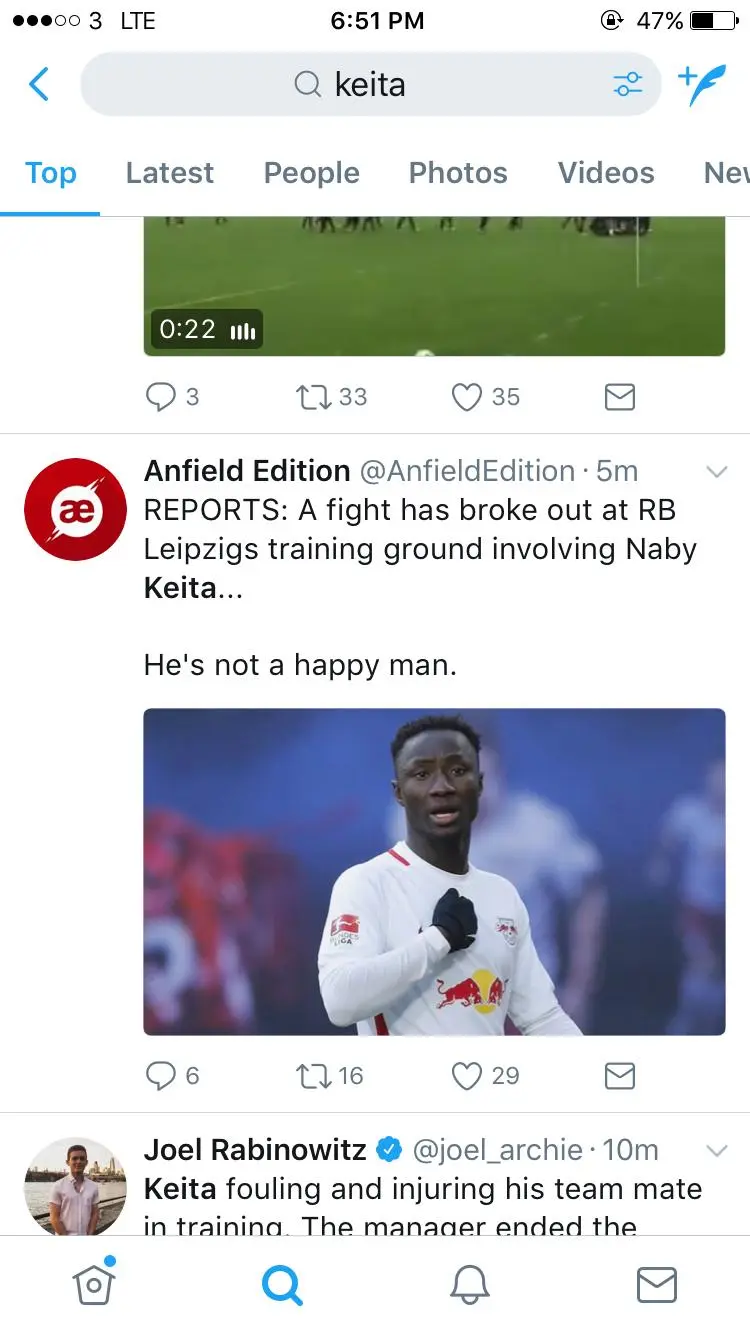
Task: Like the video tweet with 35 likes
Action: [x=467, y=397]
